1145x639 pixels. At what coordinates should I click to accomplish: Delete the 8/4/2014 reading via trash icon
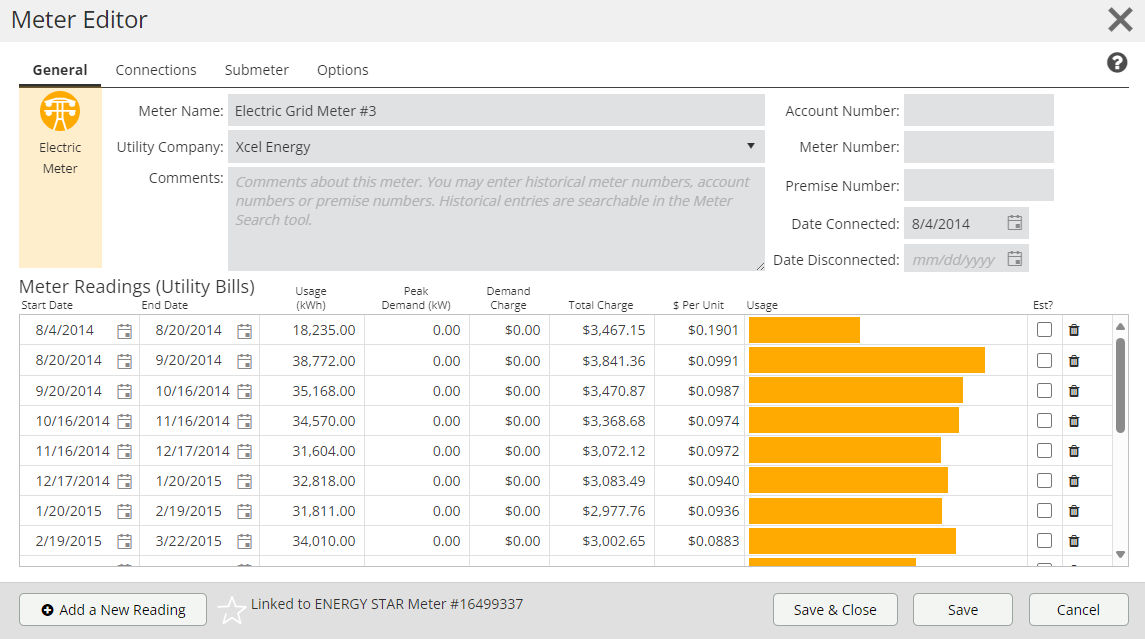[1074, 330]
